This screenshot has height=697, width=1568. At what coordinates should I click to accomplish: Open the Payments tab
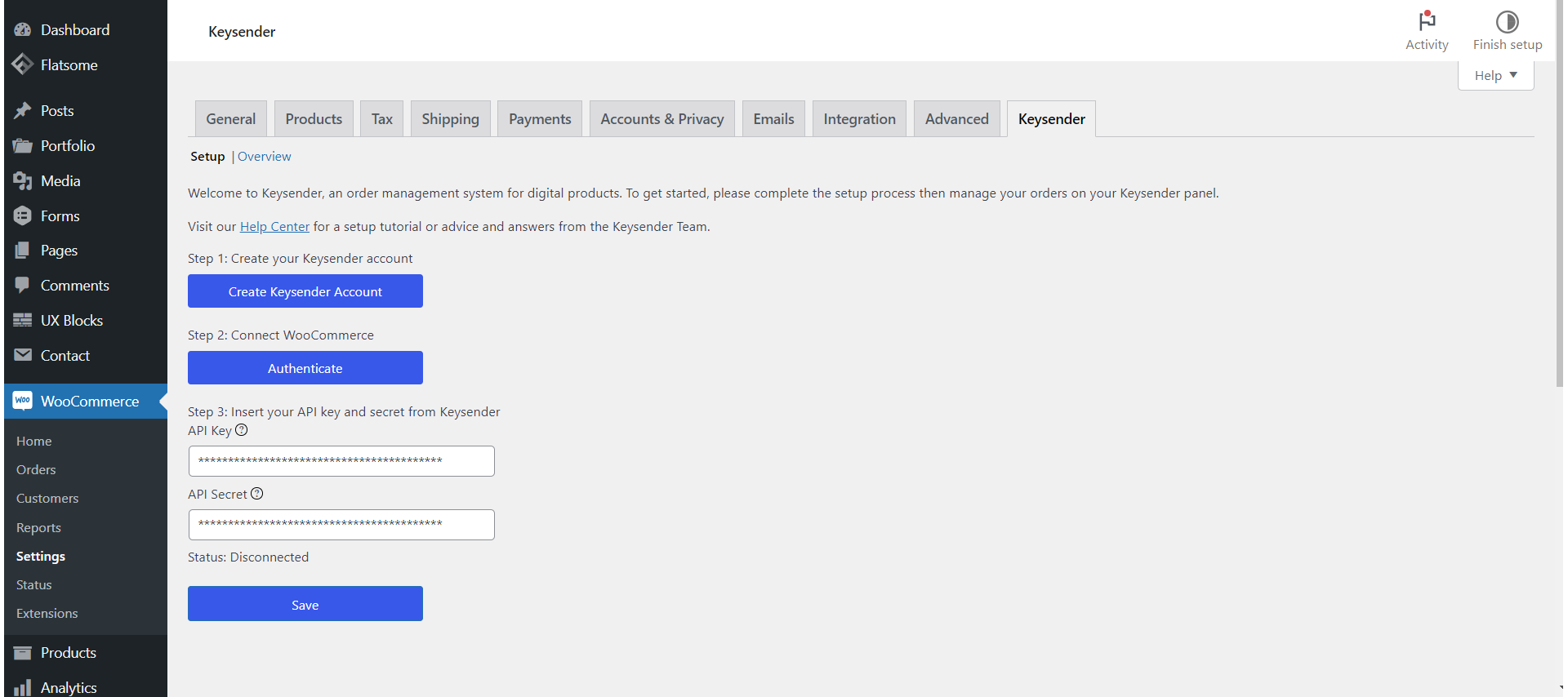[540, 118]
